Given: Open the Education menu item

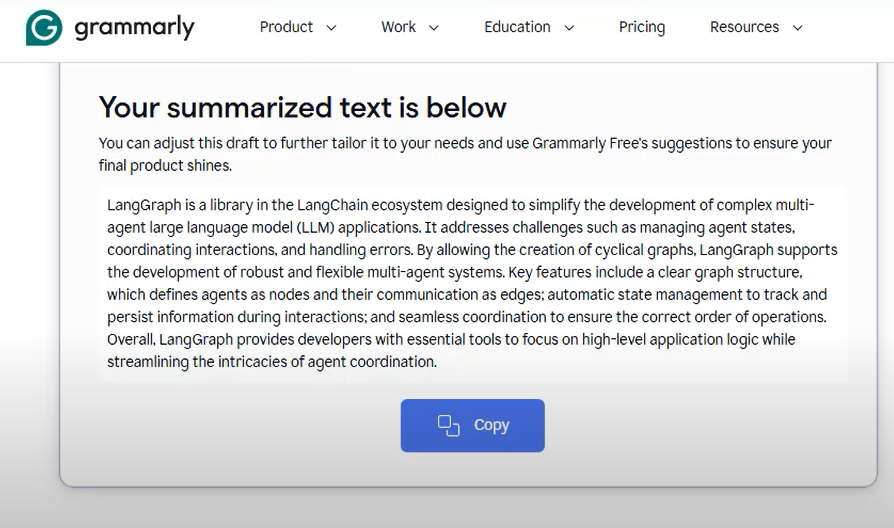Looking at the screenshot, I should (x=517, y=27).
